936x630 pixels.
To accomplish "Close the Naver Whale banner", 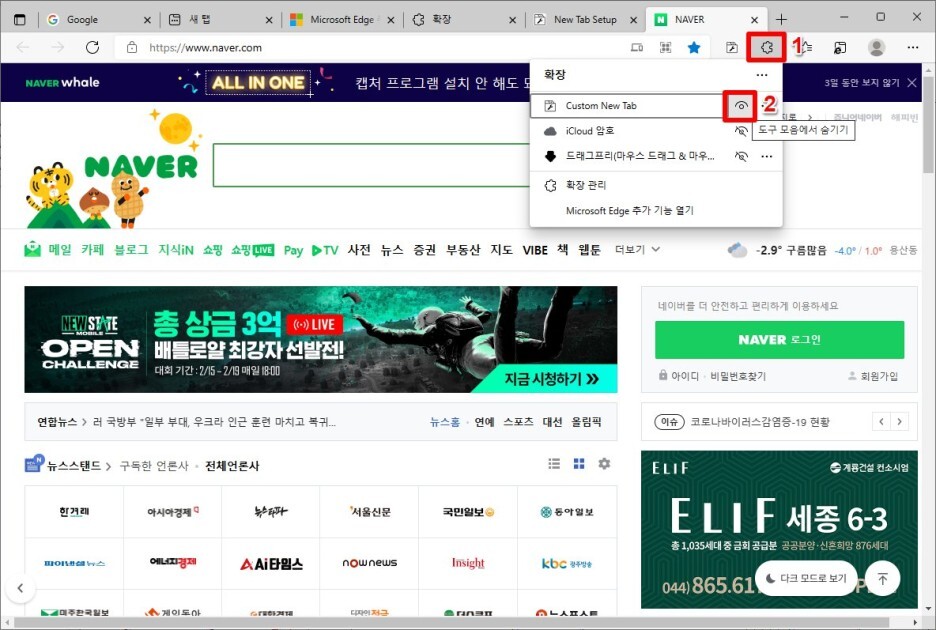I will coord(912,82).
